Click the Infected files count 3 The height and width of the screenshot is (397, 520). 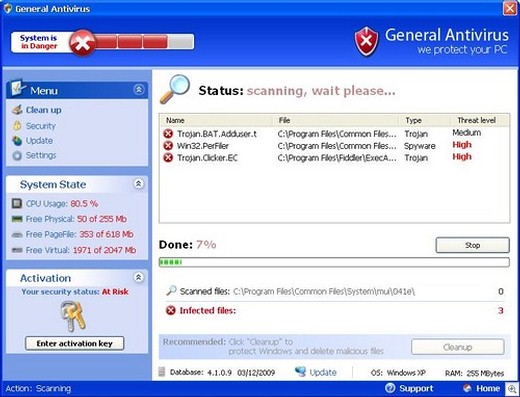pos(501,311)
